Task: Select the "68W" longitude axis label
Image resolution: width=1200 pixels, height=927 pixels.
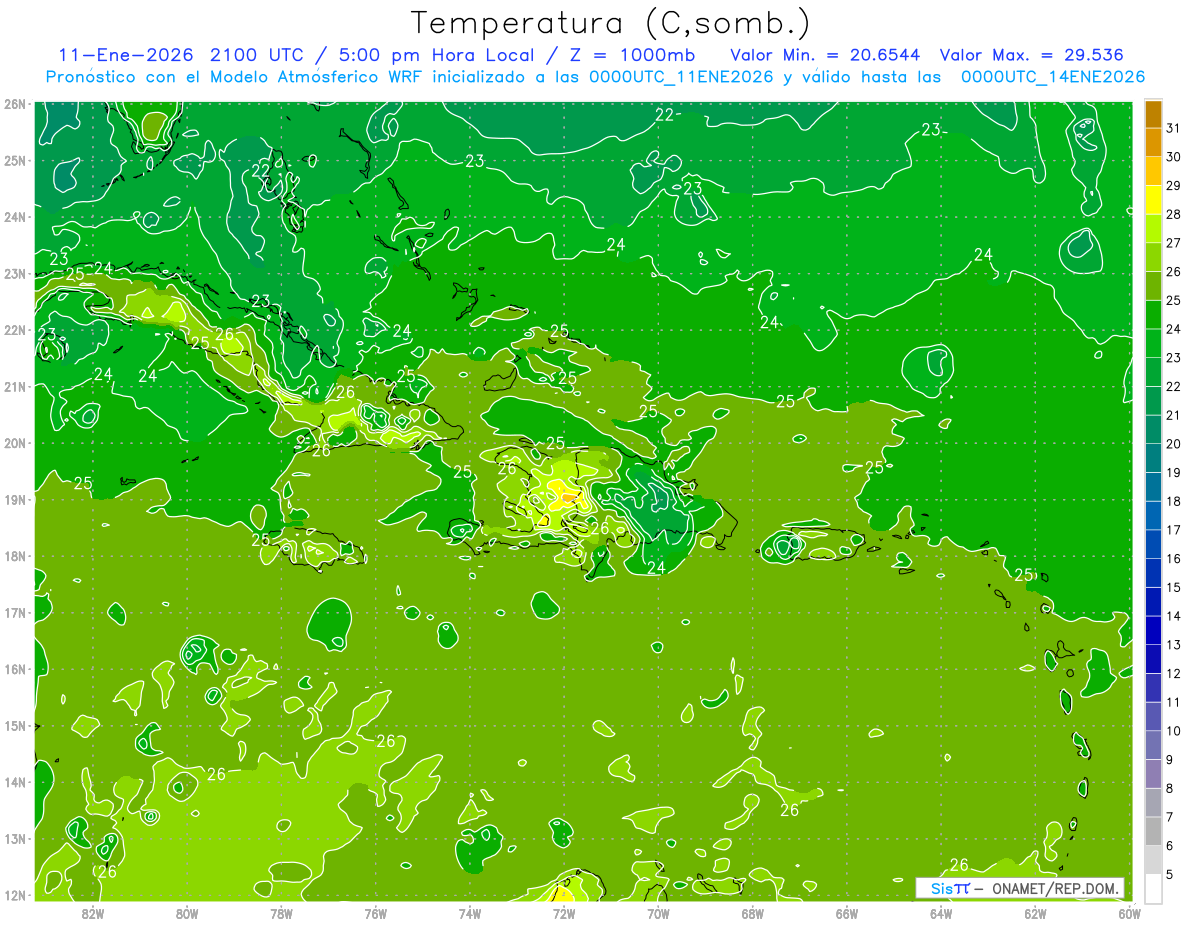Action: click(752, 914)
